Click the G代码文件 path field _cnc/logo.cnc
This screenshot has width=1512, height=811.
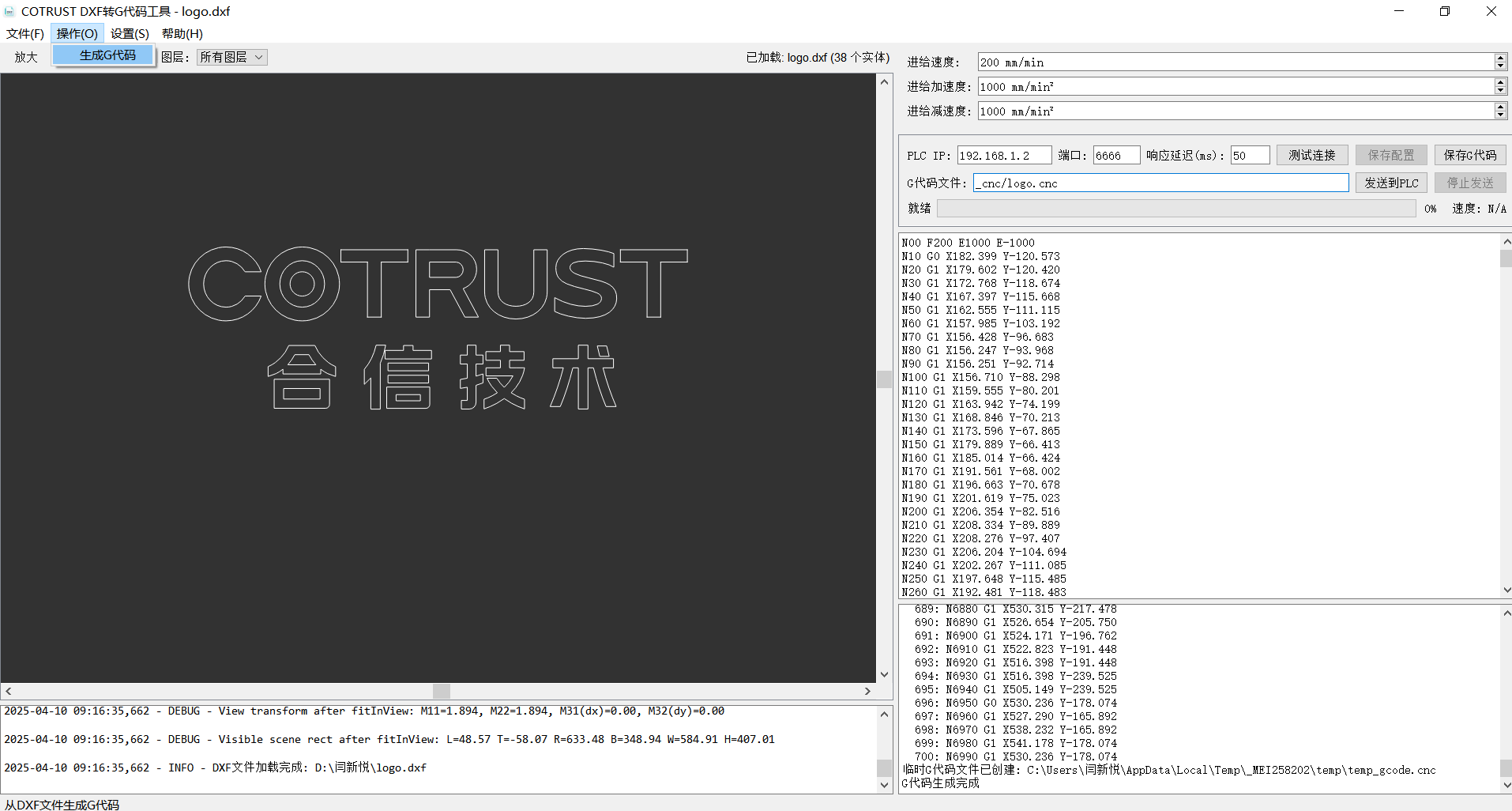[x=1160, y=183]
